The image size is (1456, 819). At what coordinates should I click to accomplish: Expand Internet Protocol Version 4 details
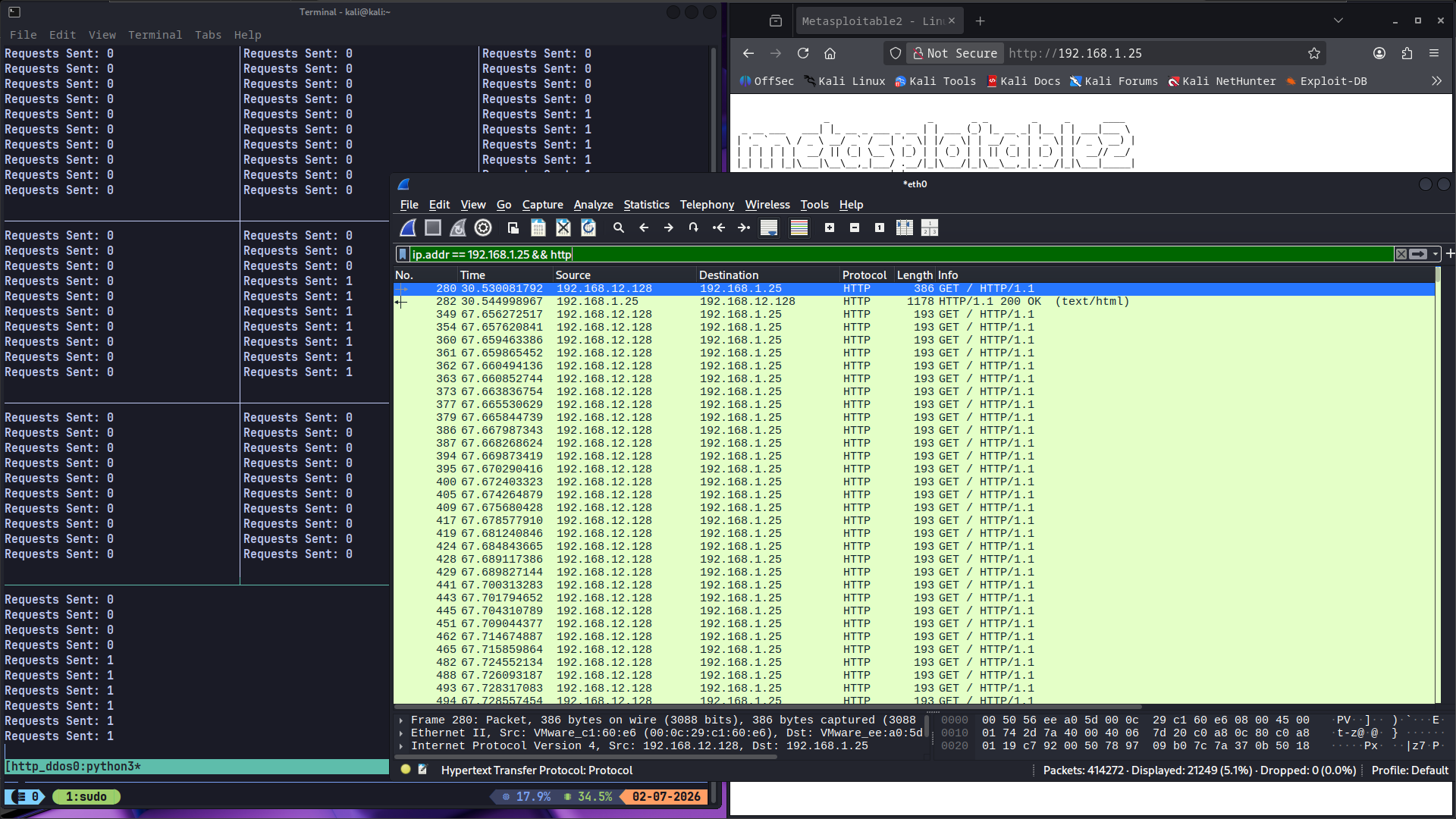point(401,746)
